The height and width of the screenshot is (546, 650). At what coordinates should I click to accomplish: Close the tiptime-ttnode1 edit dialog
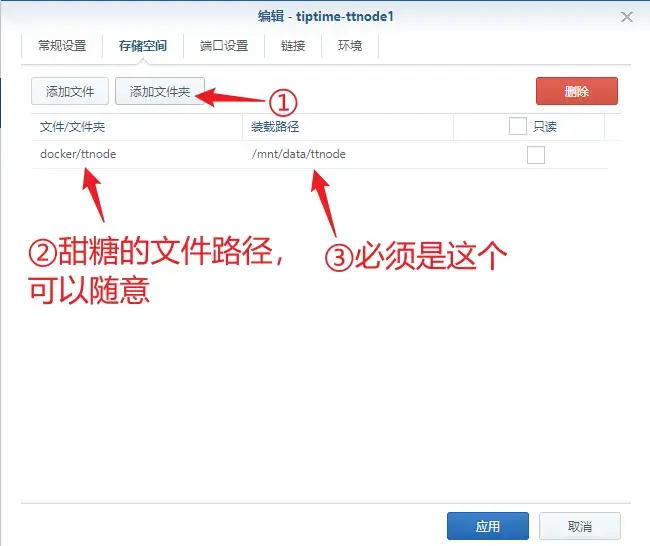tap(626, 17)
